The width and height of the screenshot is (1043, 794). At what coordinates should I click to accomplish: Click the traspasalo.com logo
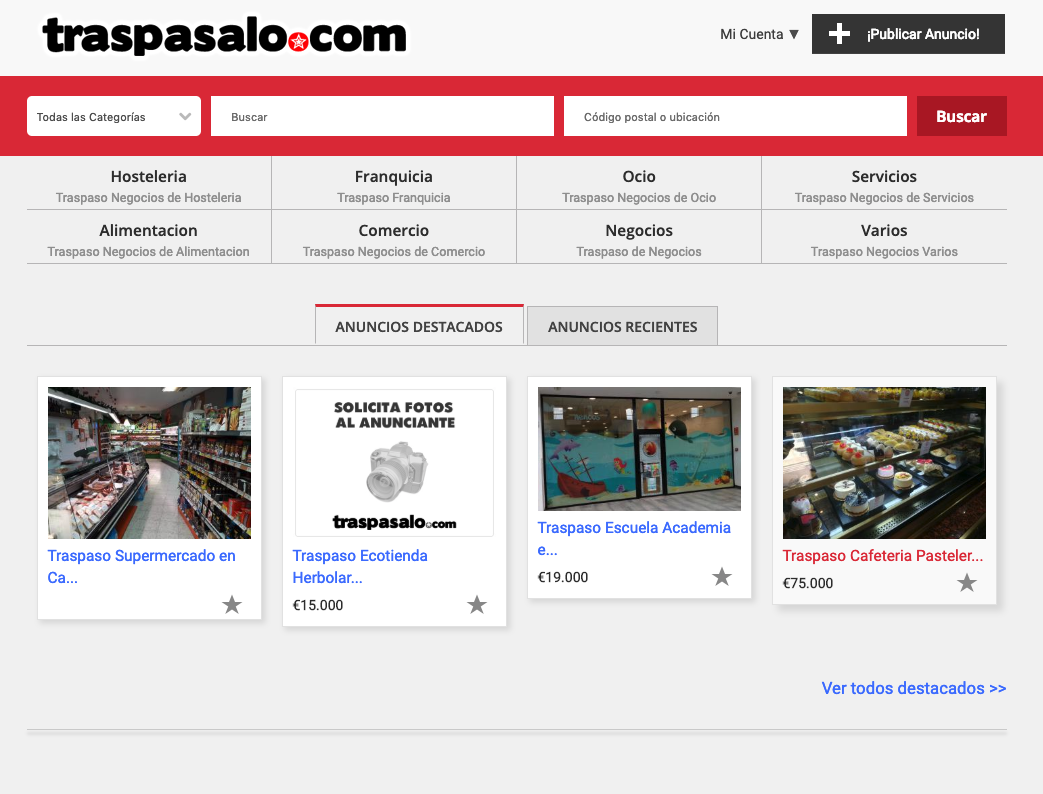click(x=224, y=35)
